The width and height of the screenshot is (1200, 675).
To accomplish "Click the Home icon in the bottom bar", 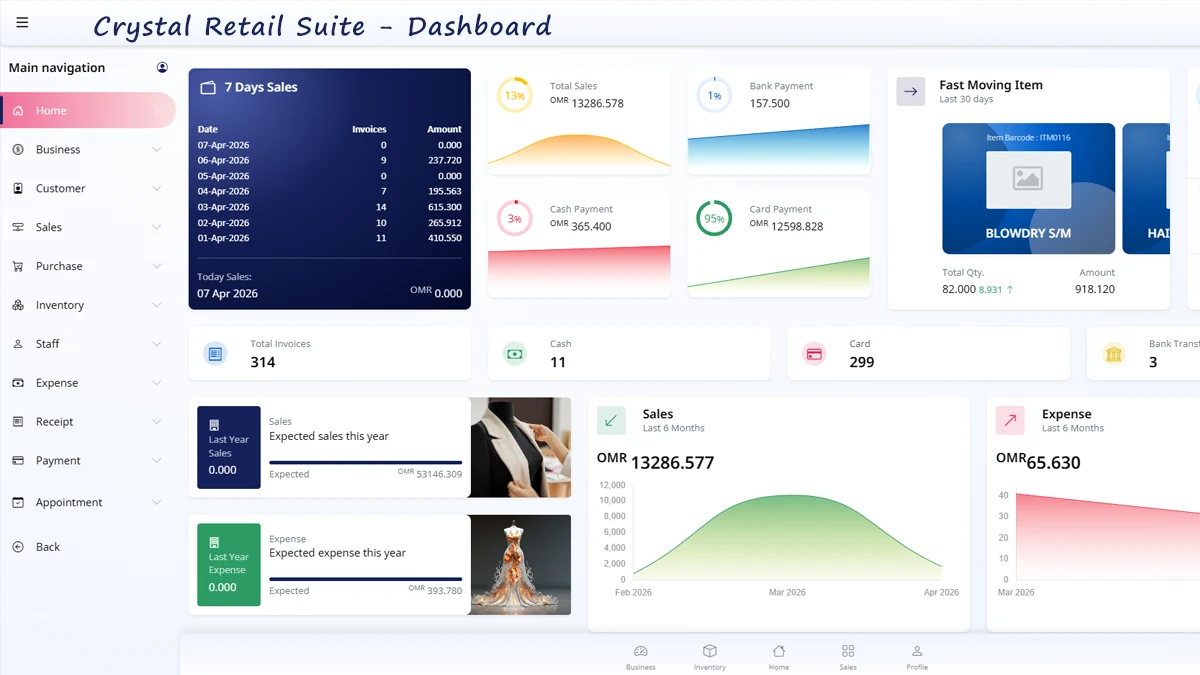I will coord(778,650).
